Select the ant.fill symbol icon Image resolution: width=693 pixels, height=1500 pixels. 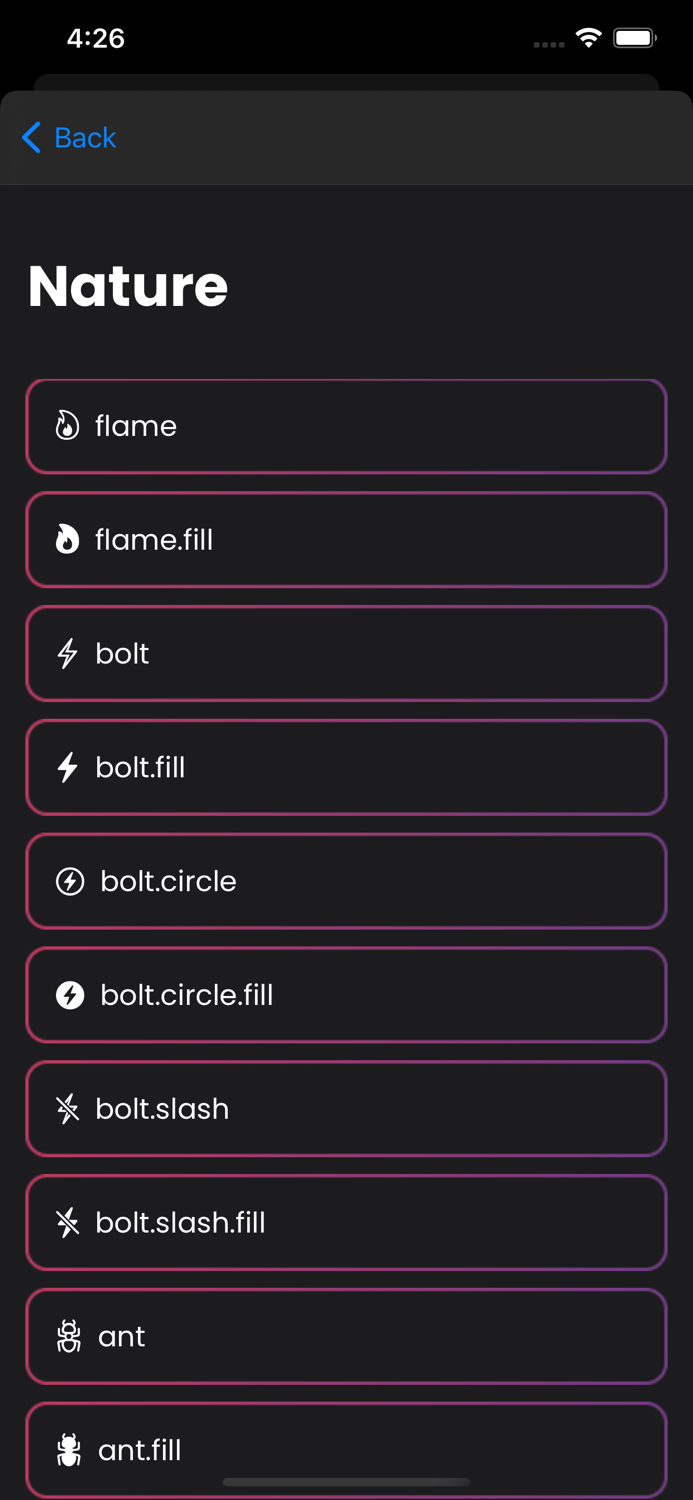pos(68,1450)
